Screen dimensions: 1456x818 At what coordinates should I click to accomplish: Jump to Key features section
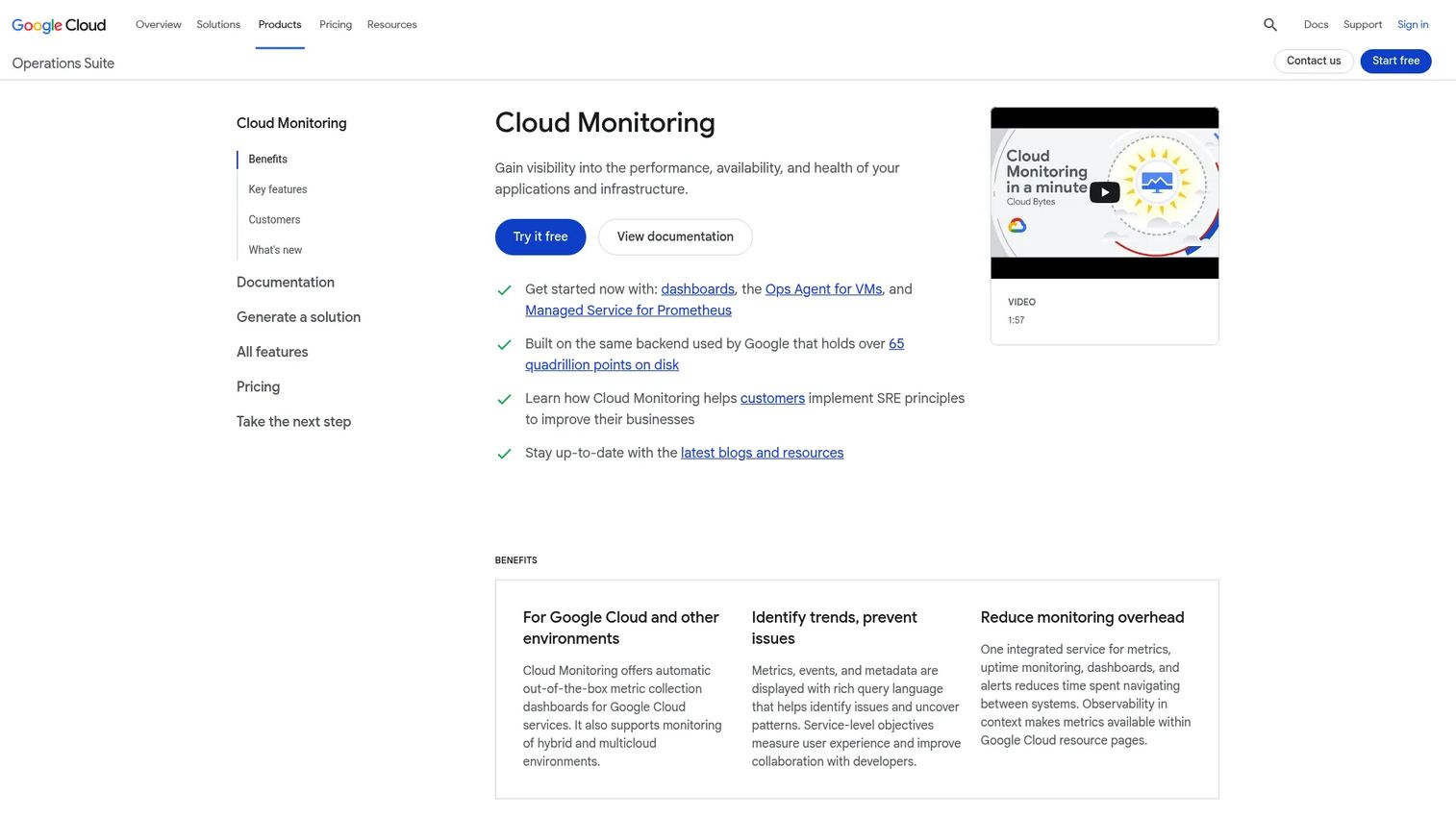click(x=278, y=189)
